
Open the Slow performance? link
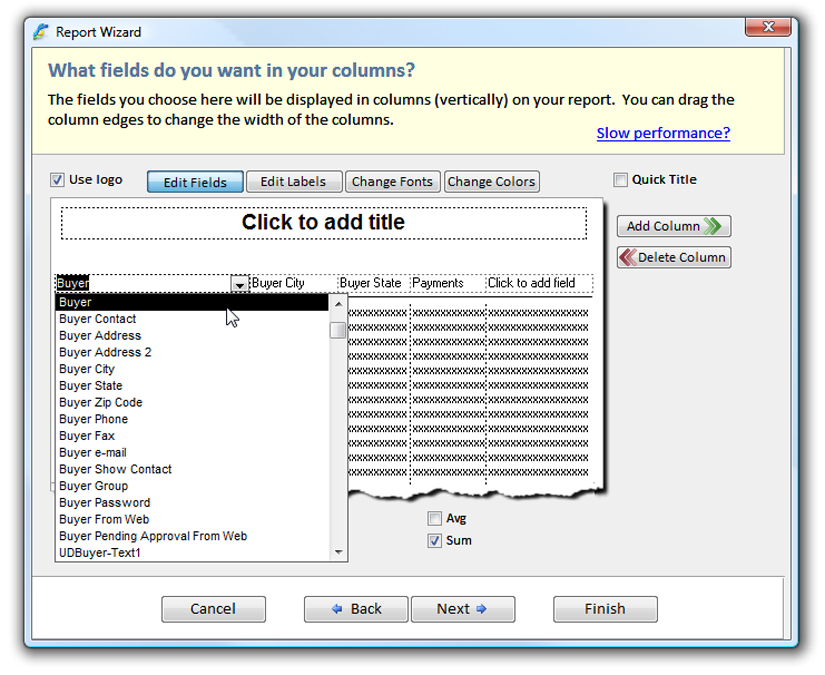click(x=662, y=133)
